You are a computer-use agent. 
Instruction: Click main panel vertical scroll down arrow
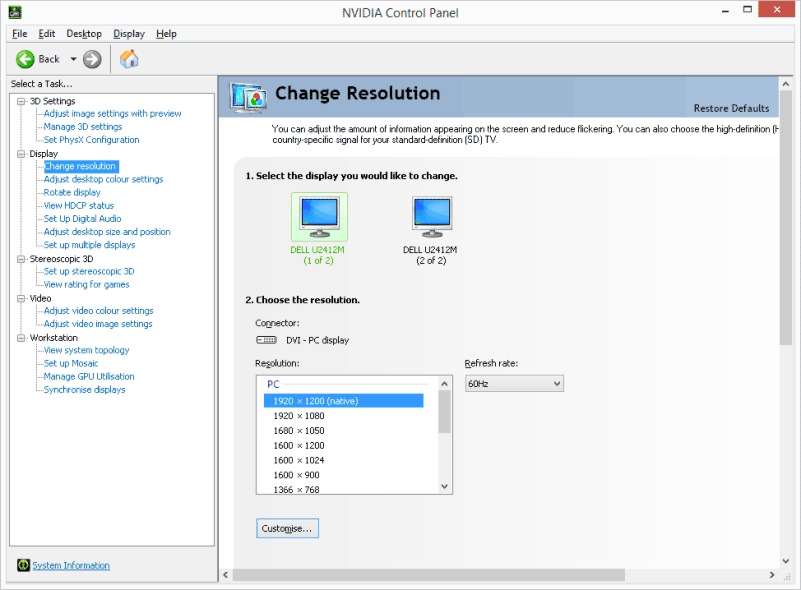[786, 561]
